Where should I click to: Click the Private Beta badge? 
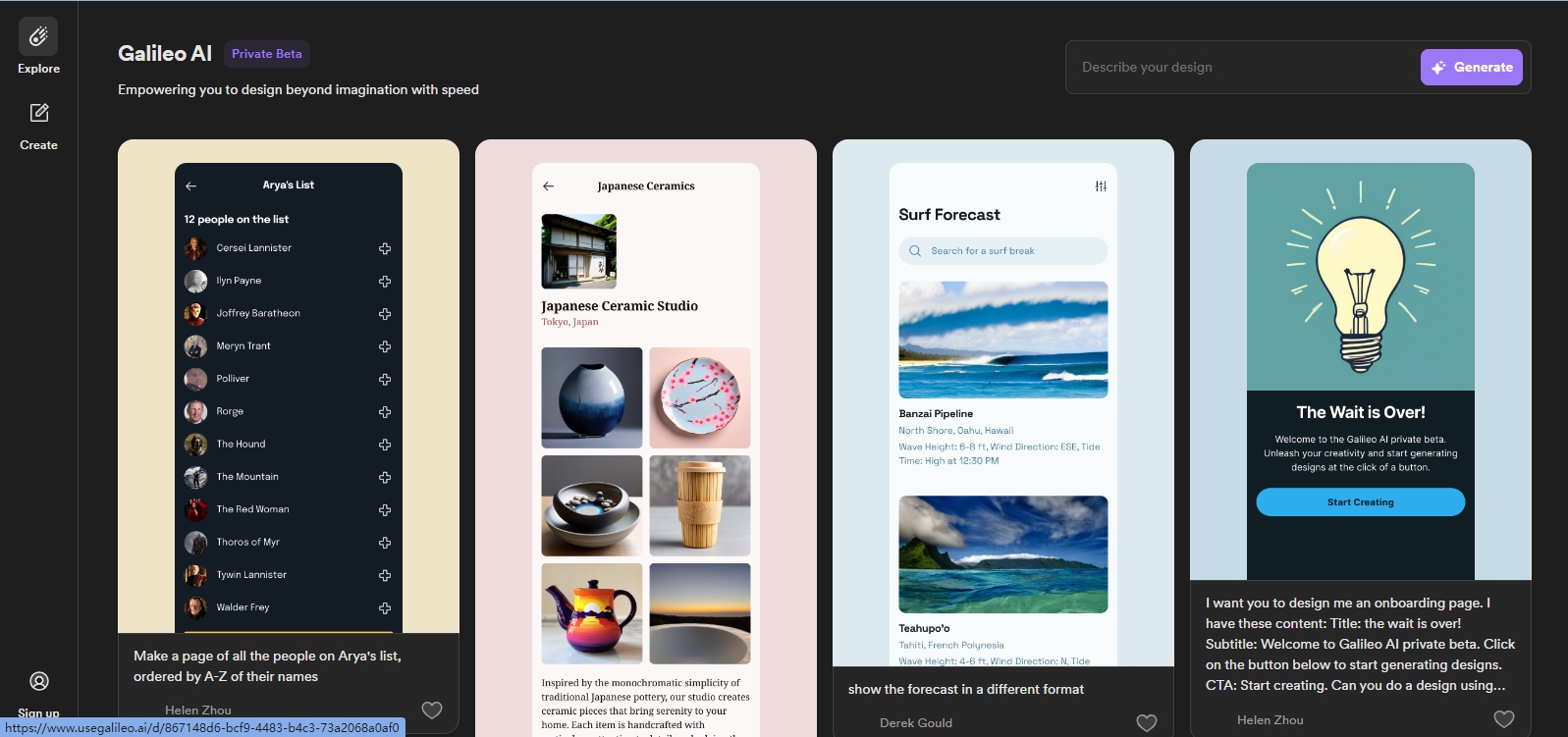point(267,54)
